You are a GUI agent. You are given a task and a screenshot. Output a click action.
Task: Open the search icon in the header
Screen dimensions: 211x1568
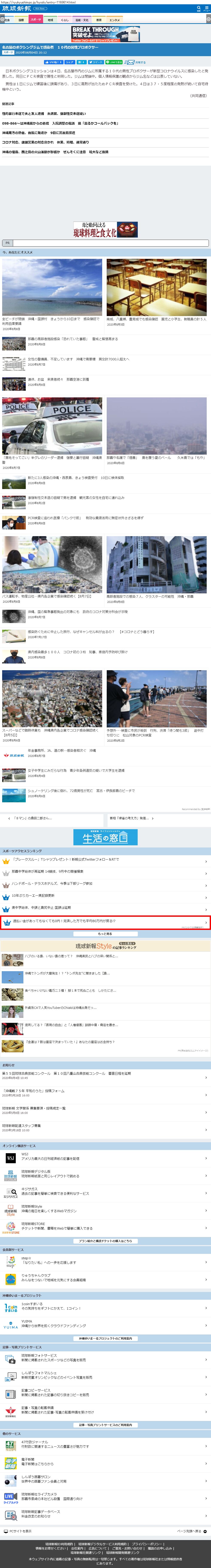click(x=199, y=9)
